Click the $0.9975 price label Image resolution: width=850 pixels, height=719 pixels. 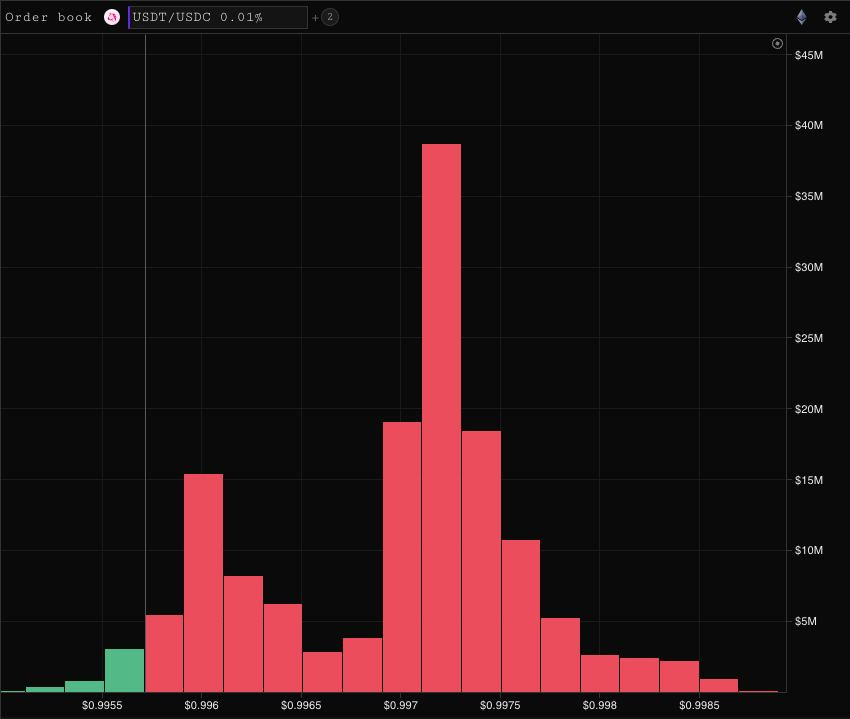(500, 705)
